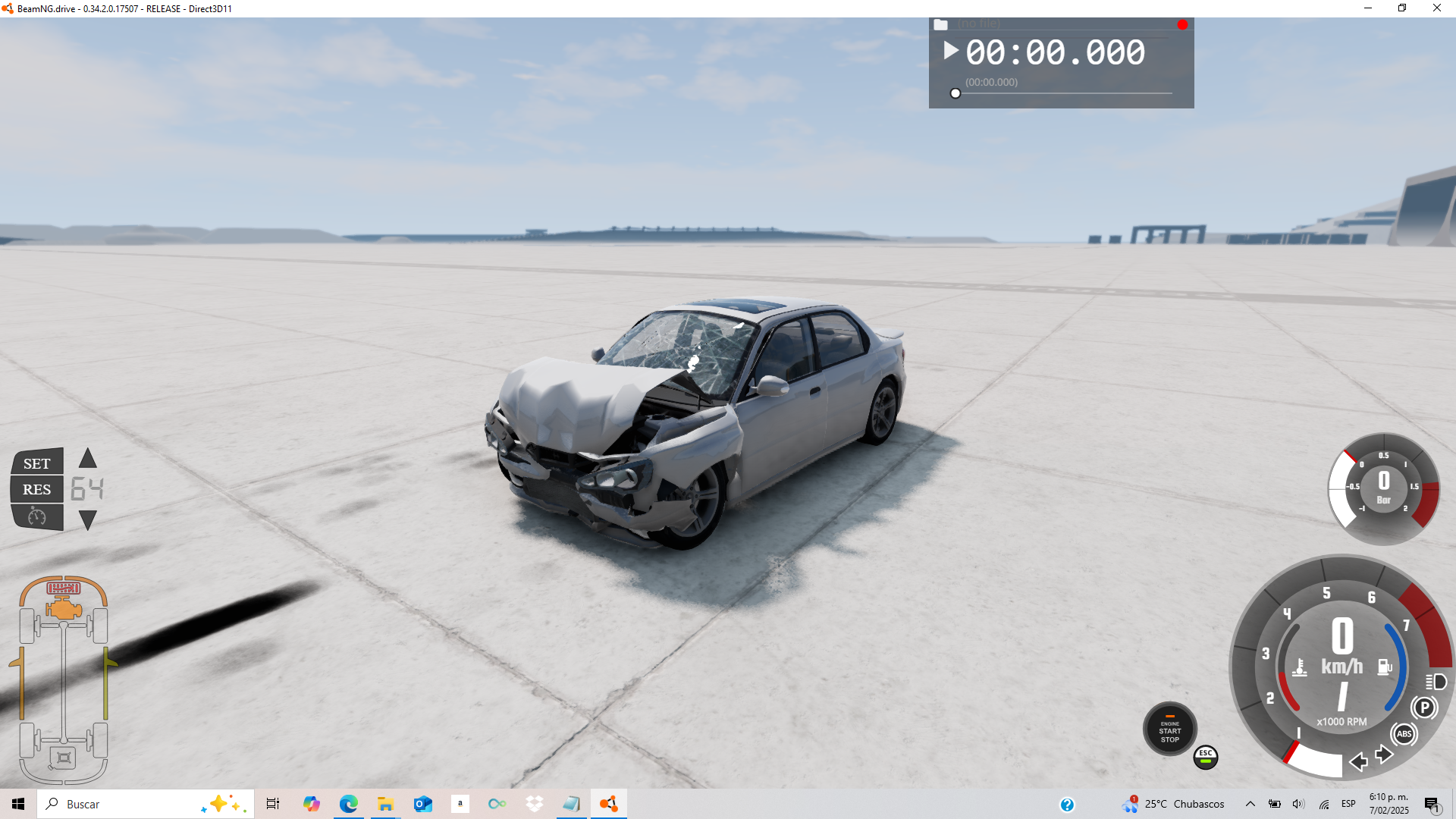Click the radiator icon in damage diagram

coord(64,588)
